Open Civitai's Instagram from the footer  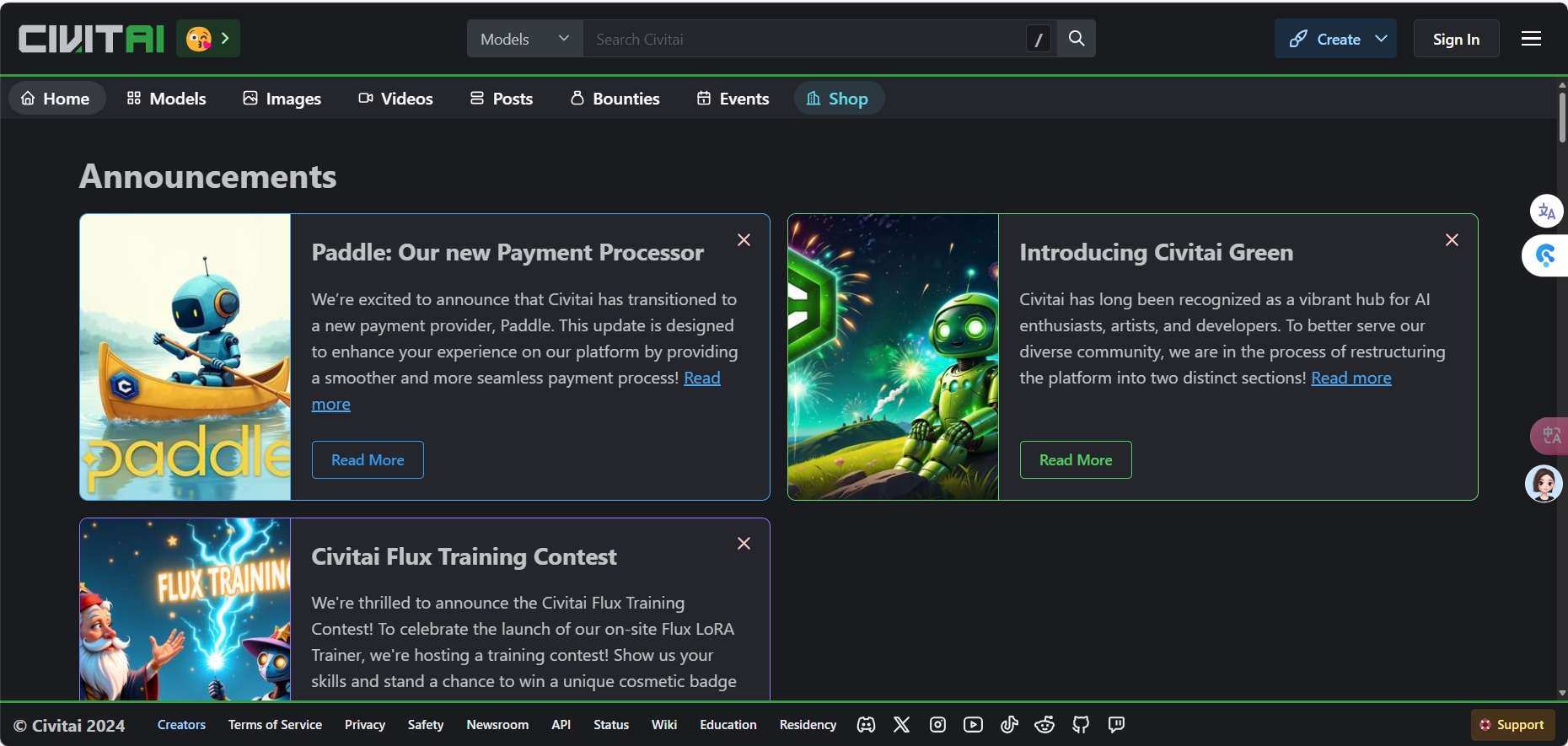[x=937, y=725]
